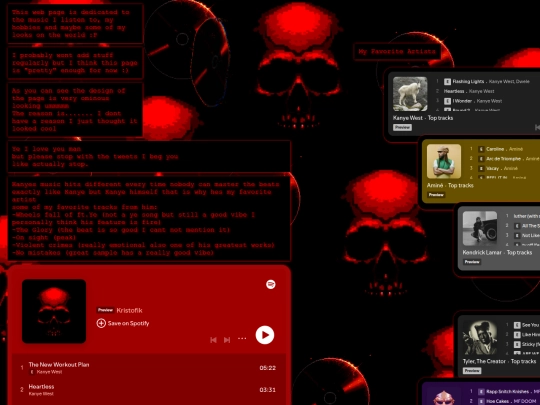Viewport: 540px width, 405px height.
Task: Click Aminé album cover thumbnail
Action: coord(444,161)
